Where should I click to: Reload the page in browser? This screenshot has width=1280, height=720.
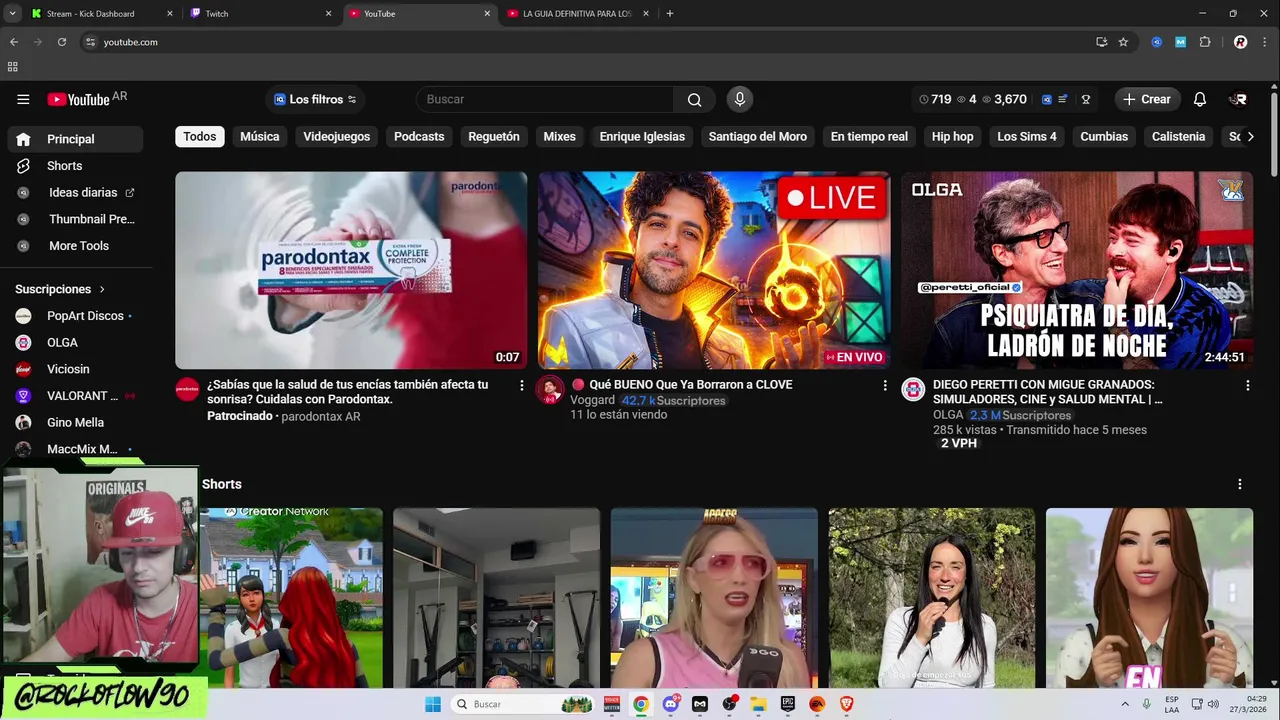tap(62, 42)
